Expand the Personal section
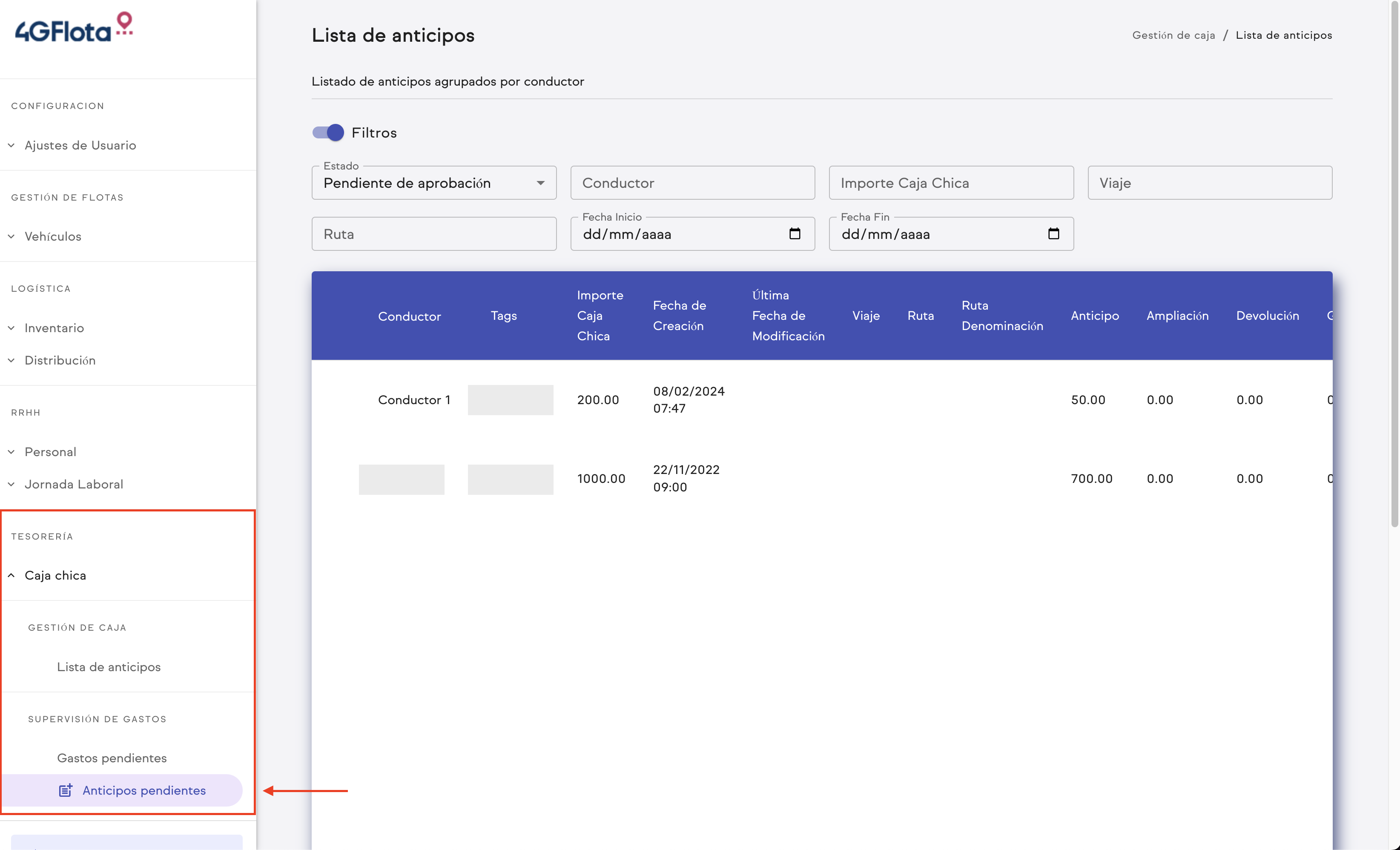 pyautogui.click(x=50, y=452)
